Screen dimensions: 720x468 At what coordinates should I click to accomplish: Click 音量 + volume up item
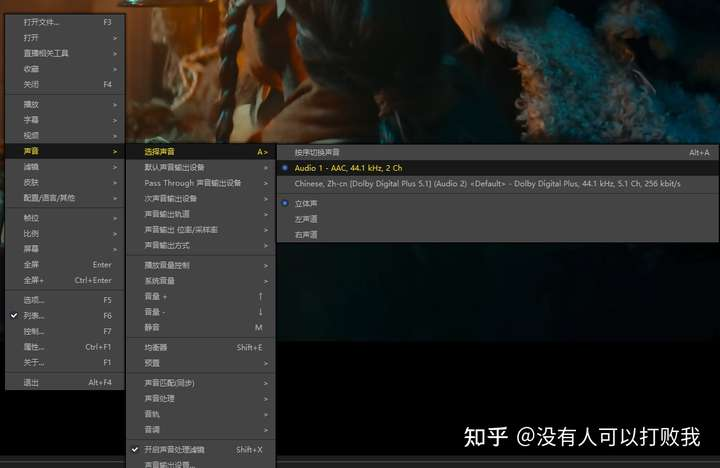click(x=201, y=296)
